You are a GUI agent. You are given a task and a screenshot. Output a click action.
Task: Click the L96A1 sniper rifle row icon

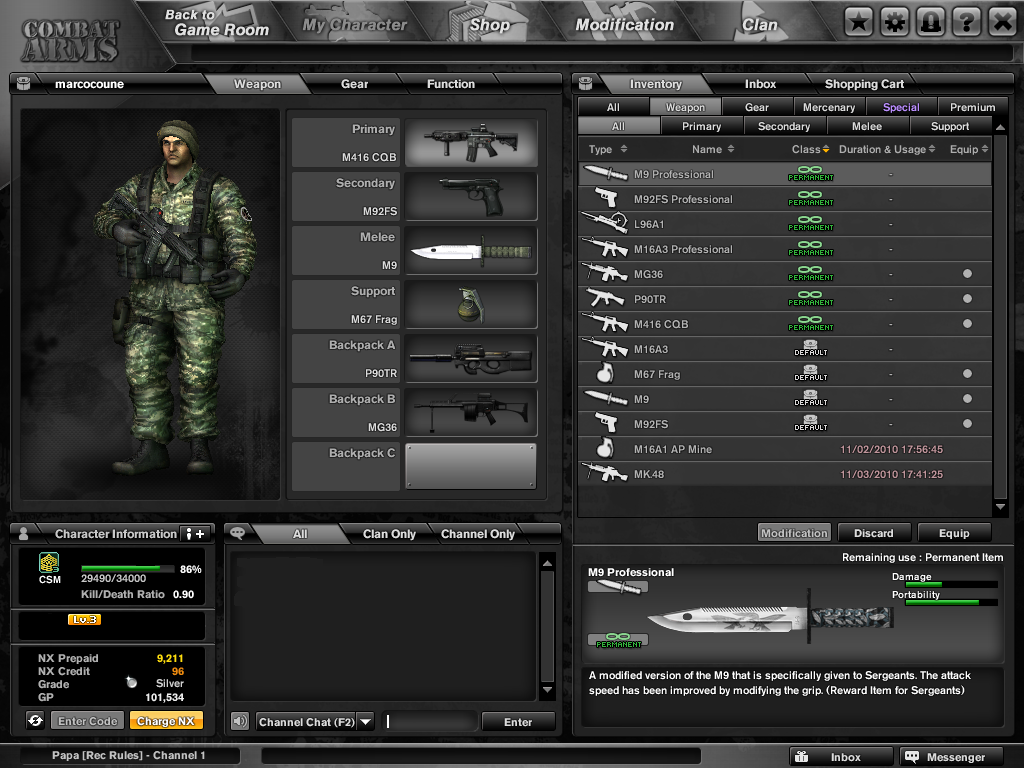(x=605, y=223)
